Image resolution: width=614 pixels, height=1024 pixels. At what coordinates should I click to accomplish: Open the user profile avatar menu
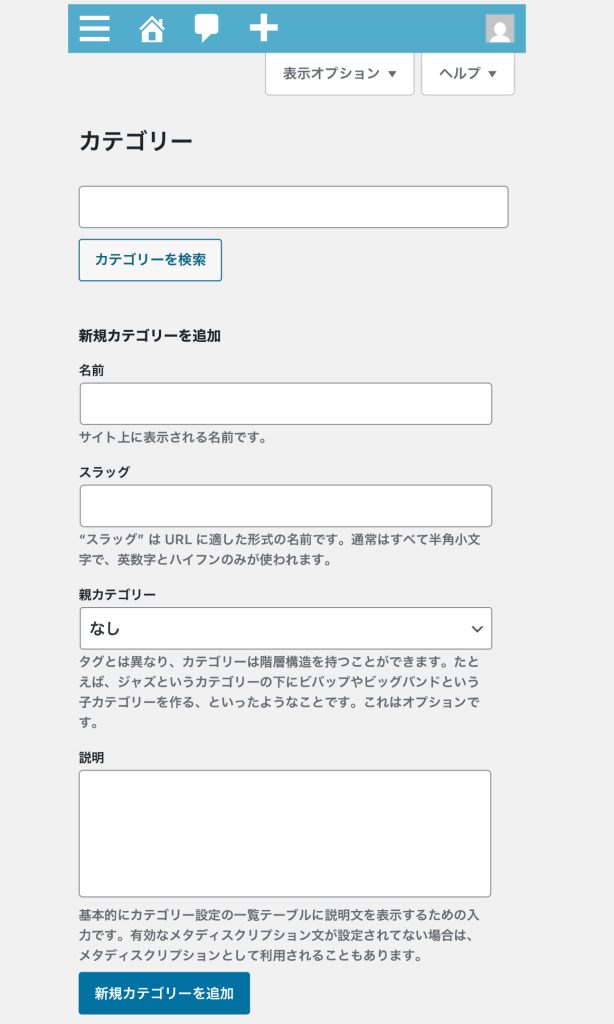tap(499, 28)
